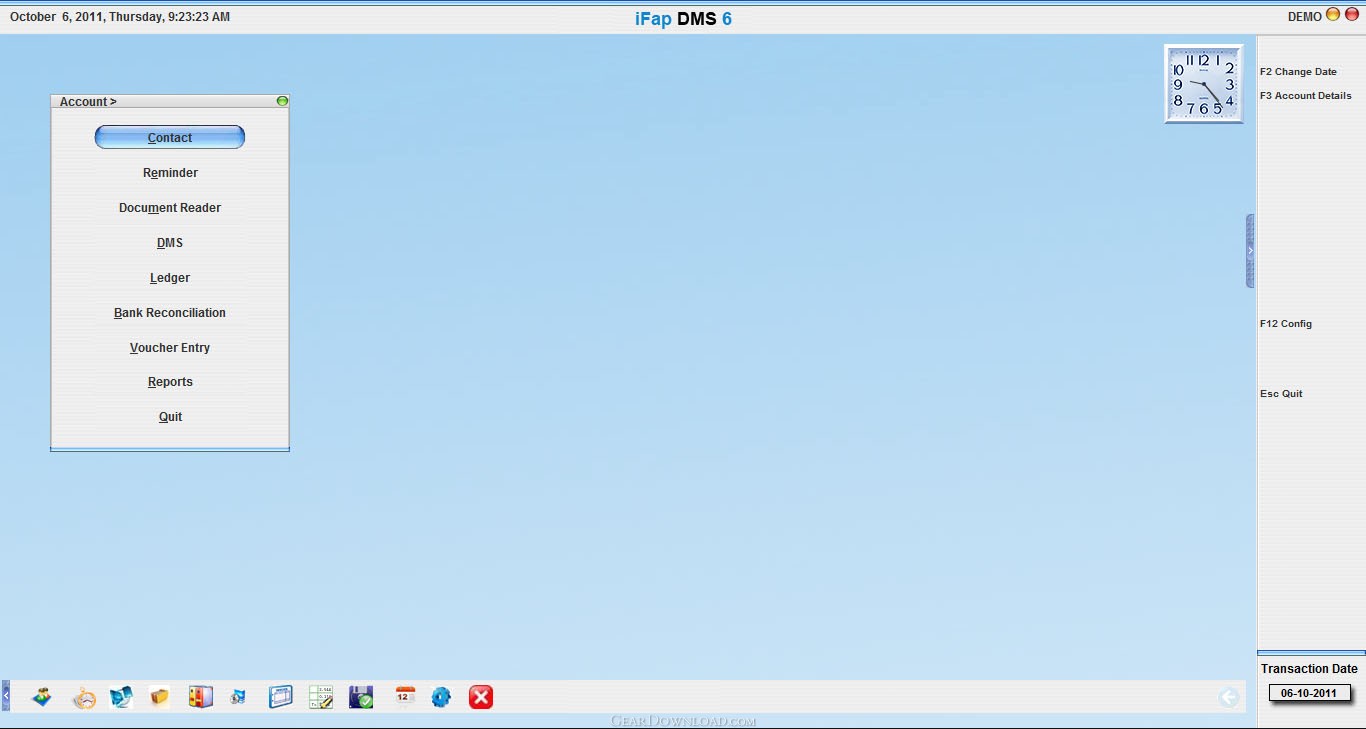
Task: Select the Contact menu button
Action: (x=170, y=137)
